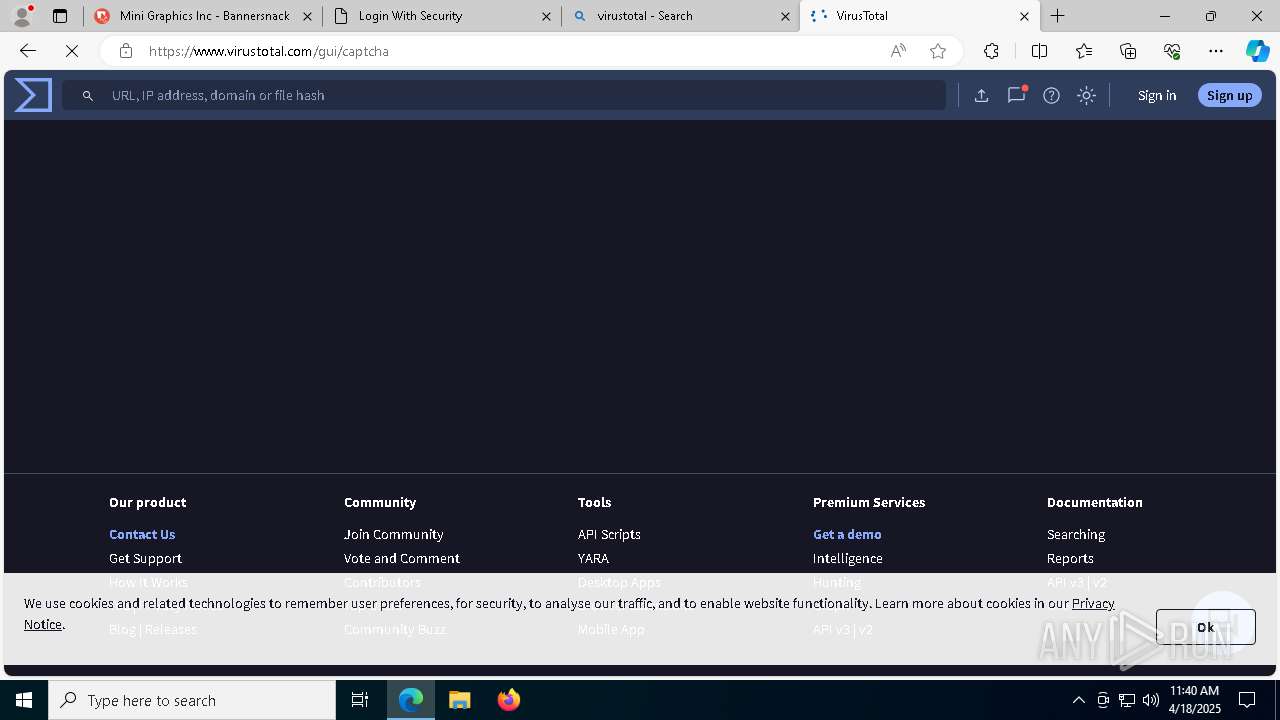Open a new browser tab
Viewport: 1280px width, 720px height.
[x=1057, y=16]
